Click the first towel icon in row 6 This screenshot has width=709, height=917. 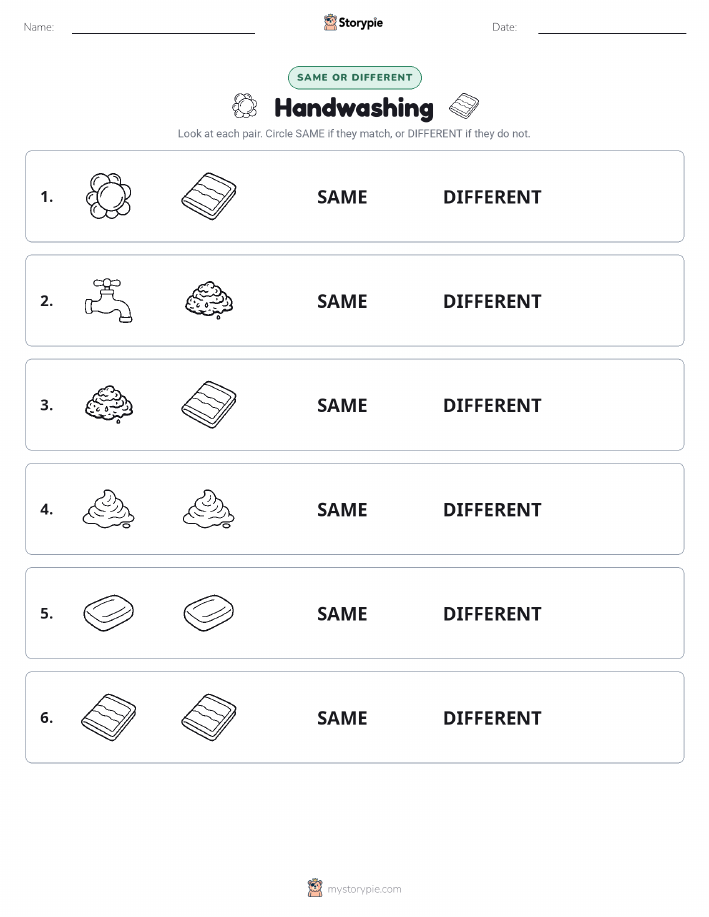[x=109, y=717]
